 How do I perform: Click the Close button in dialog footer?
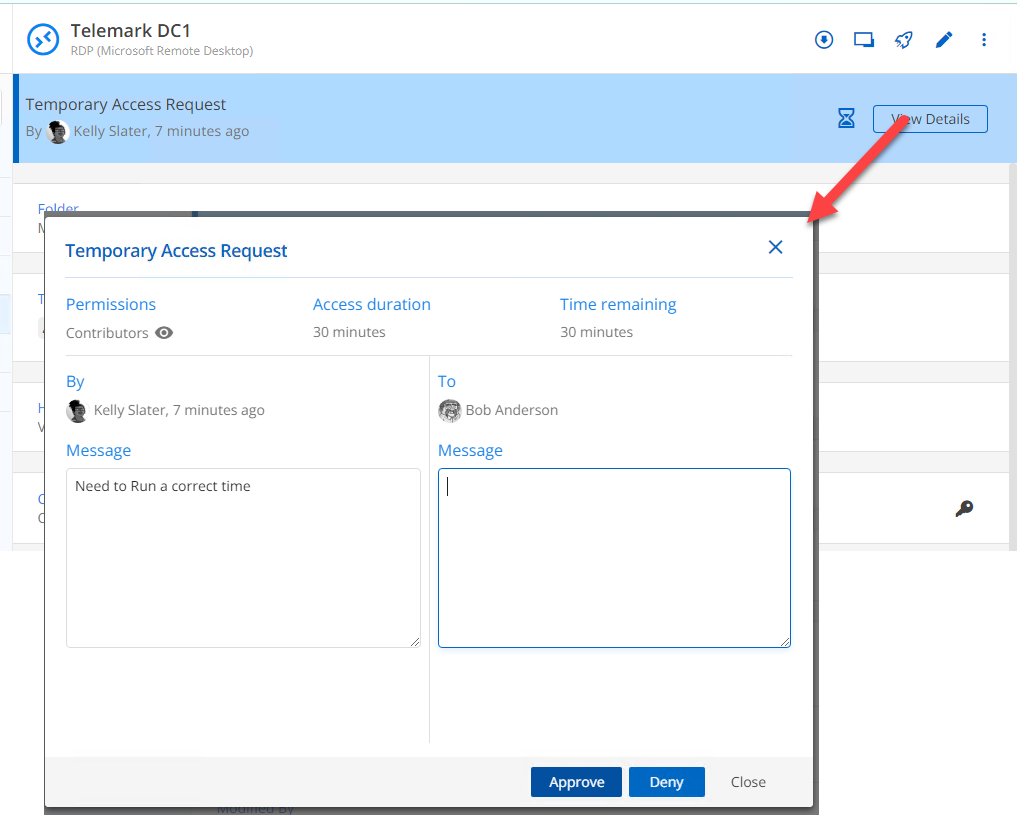coord(748,782)
